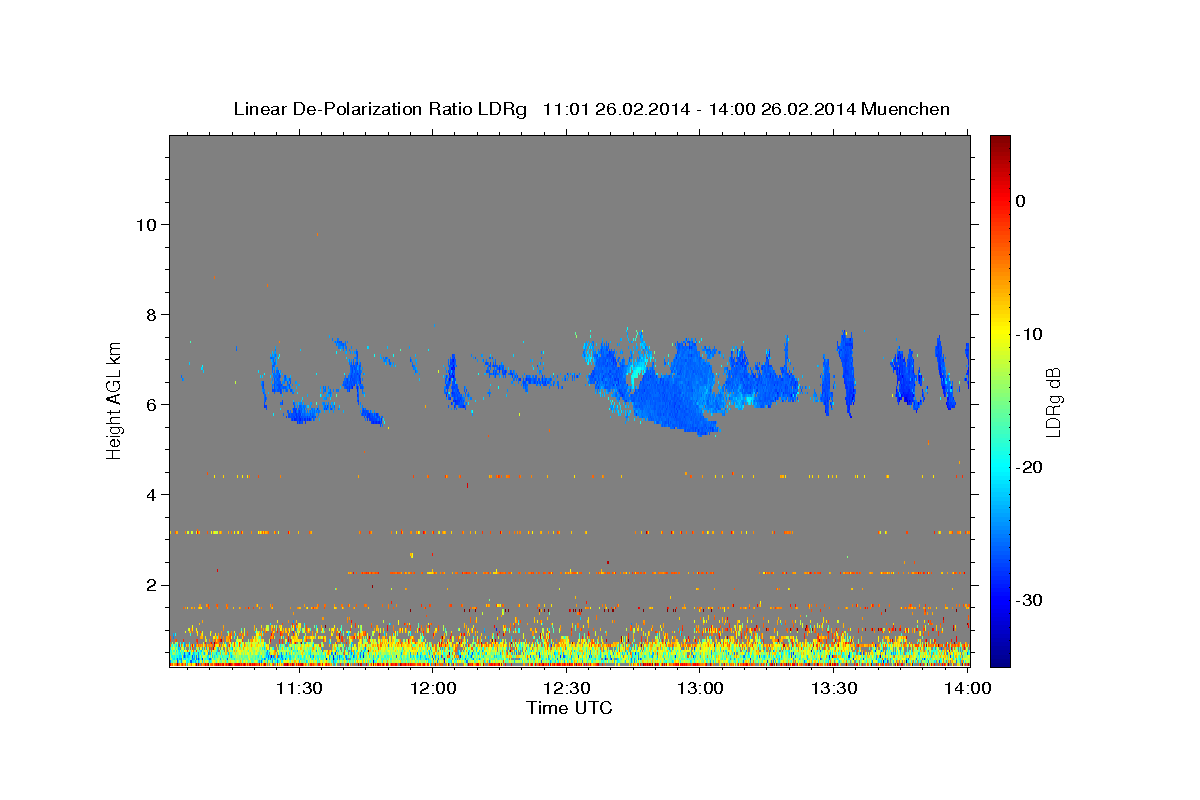This screenshot has width=1200, height=800.
Task: Click the colorbar label '0'
Action: coord(1021,201)
